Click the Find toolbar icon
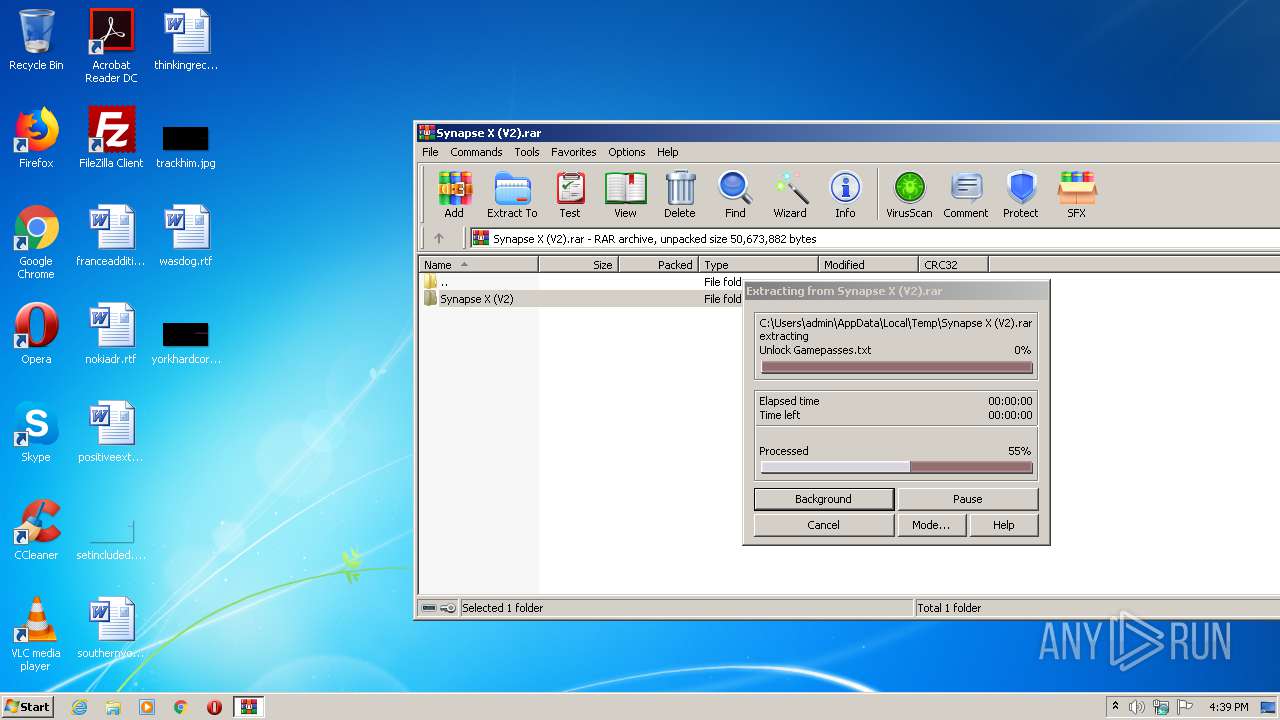The width and height of the screenshot is (1280, 720). [735, 194]
